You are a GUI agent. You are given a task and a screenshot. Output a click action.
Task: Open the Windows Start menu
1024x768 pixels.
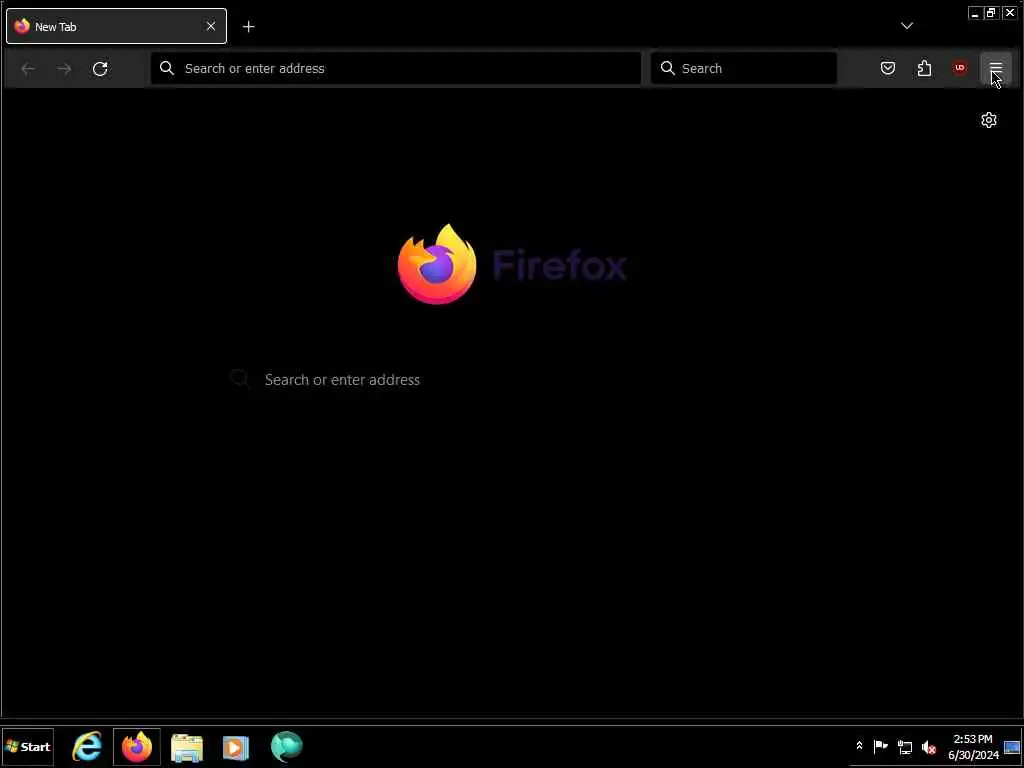27,746
